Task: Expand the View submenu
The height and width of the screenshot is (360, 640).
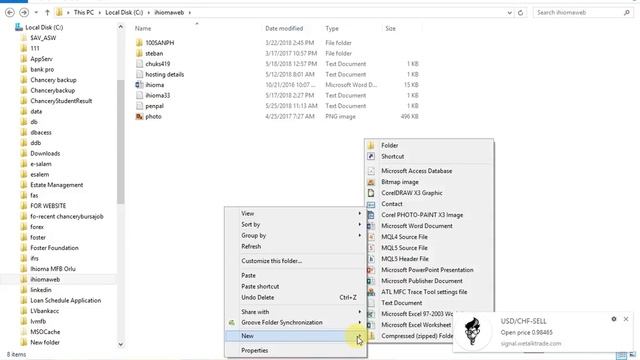Action: 296,213
